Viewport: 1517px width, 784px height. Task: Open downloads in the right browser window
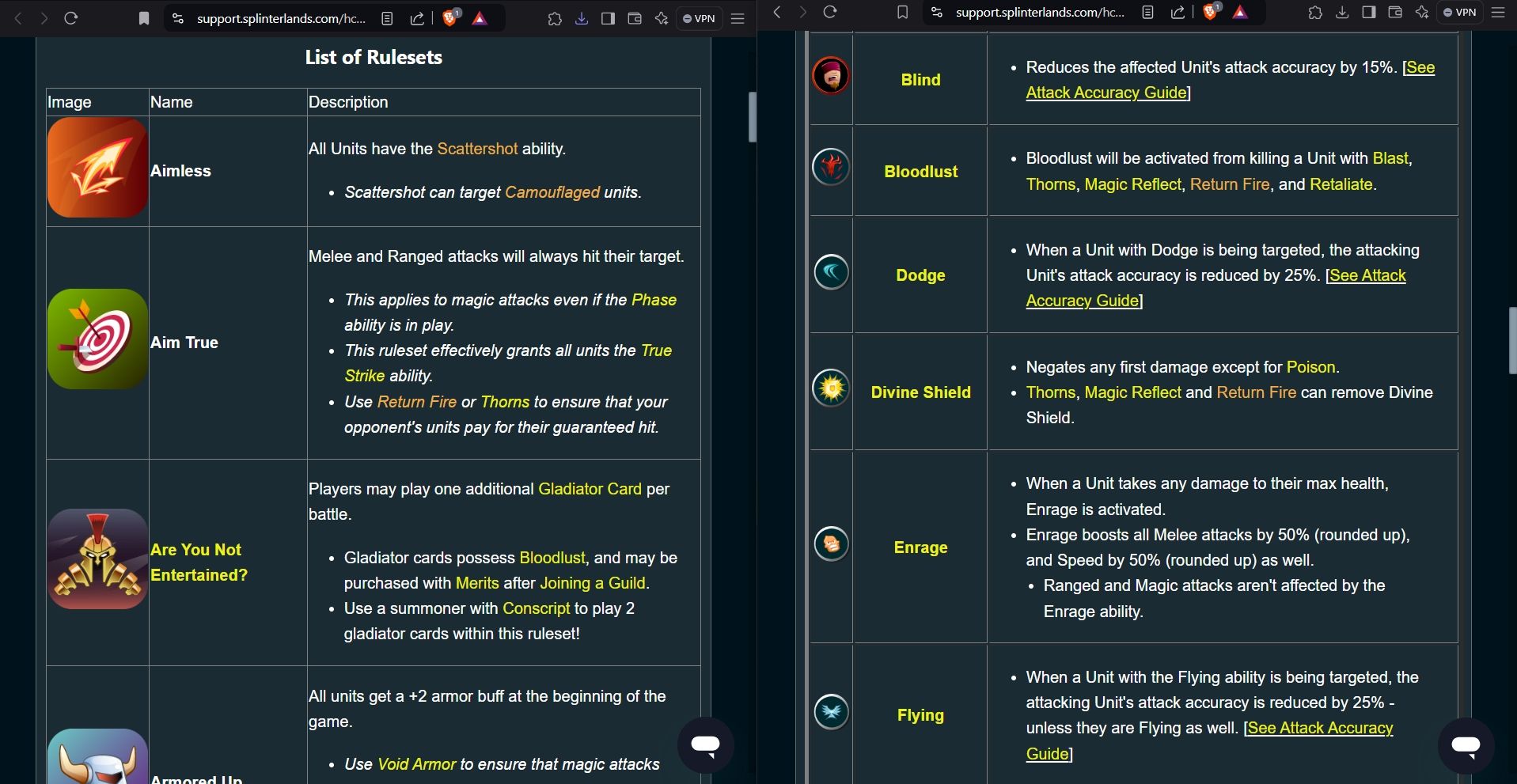coord(1342,12)
